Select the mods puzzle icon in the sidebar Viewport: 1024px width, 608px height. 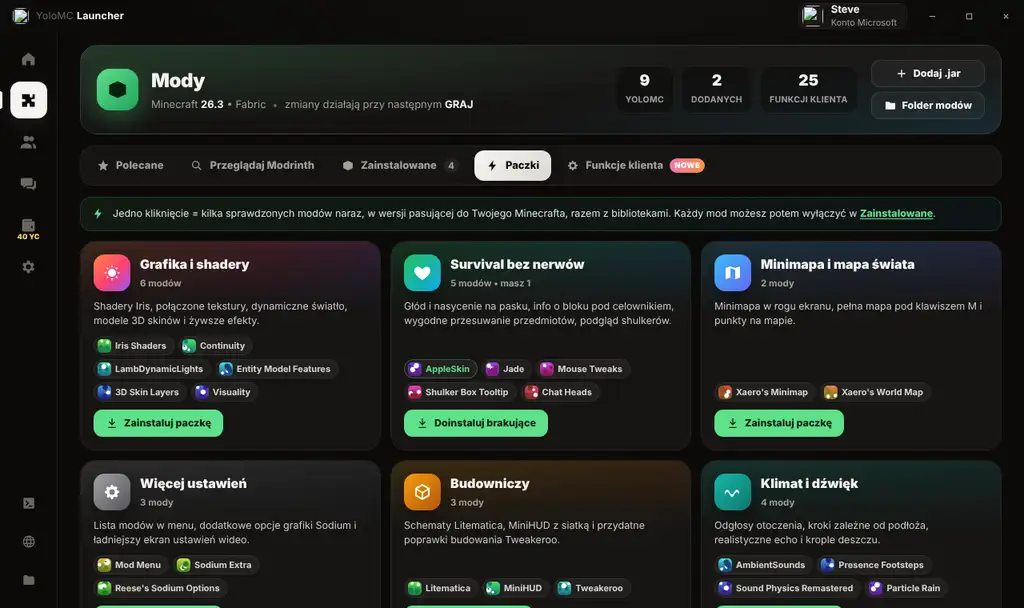pyautogui.click(x=29, y=100)
